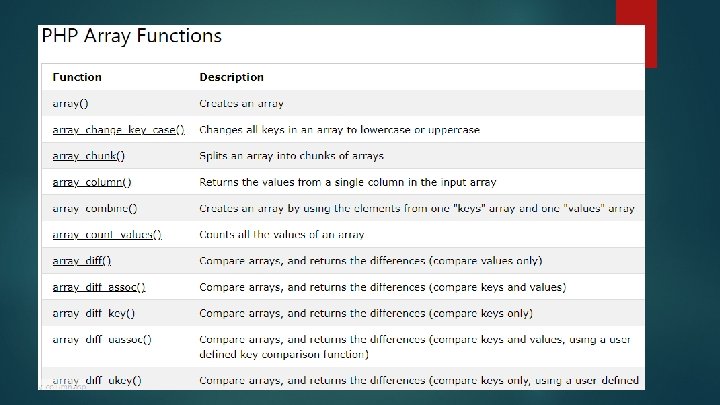Click the Function column header
The image size is (720, 405).
pyautogui.click(x=77, y=77)
